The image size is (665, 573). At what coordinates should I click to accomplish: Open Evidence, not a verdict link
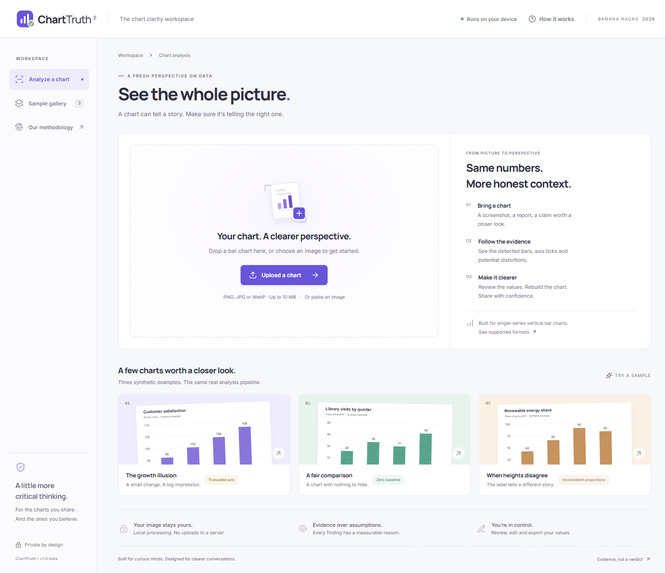pyautogui.click(x=623, y=559)
